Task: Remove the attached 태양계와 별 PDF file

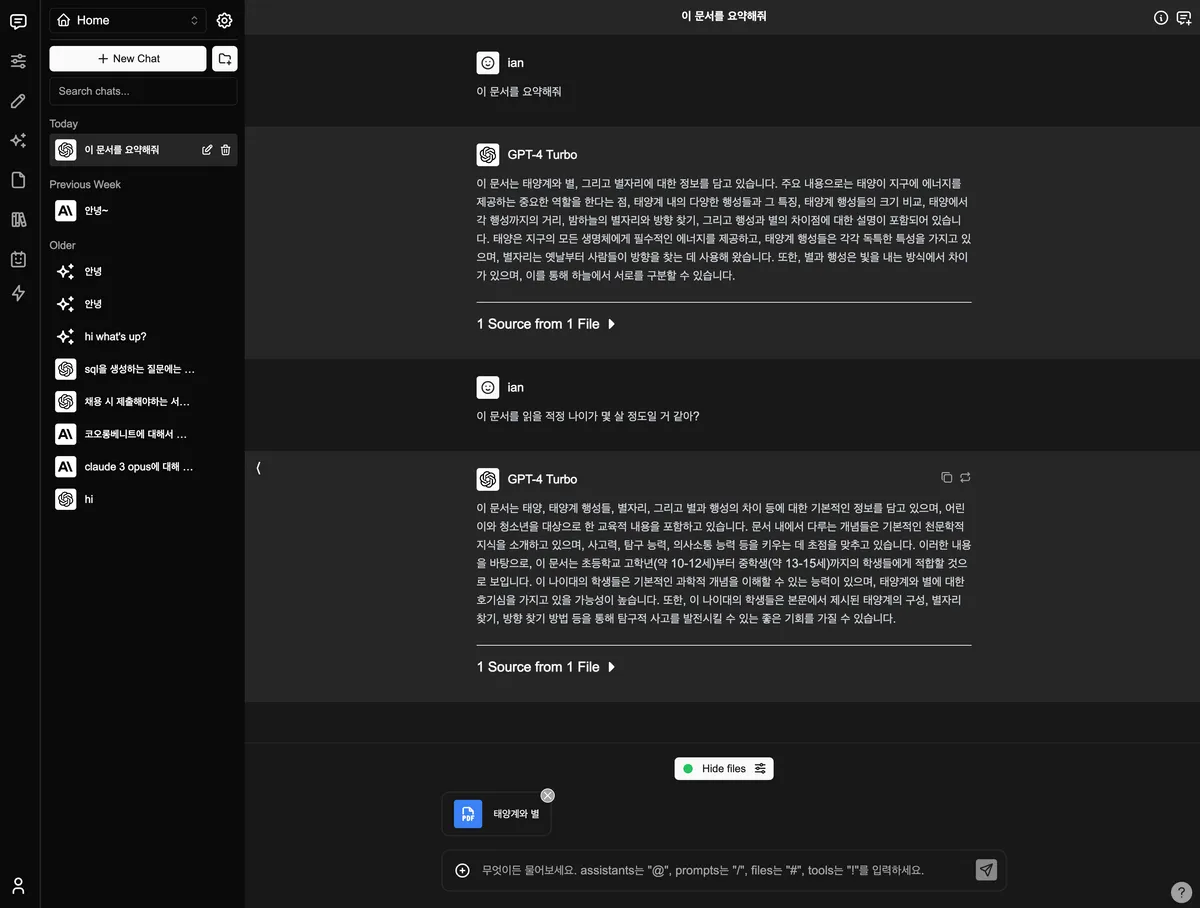Action: coord(547,795)
